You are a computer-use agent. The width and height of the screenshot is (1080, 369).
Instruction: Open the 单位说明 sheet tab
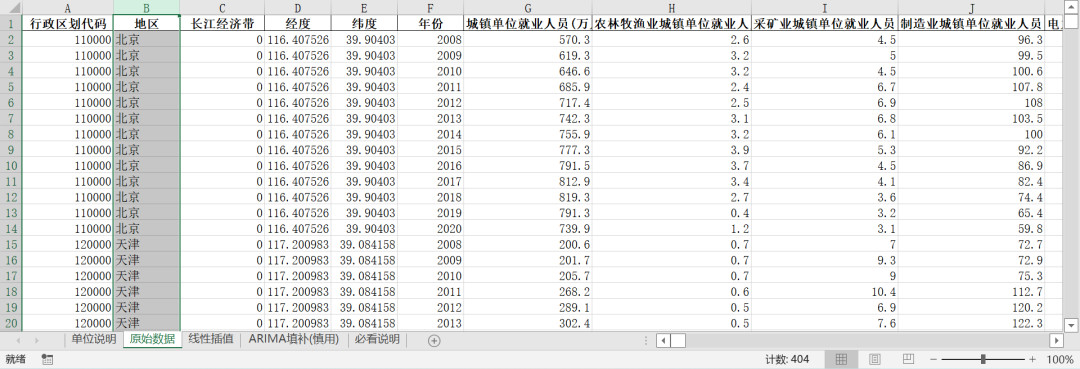pos(94,339)
